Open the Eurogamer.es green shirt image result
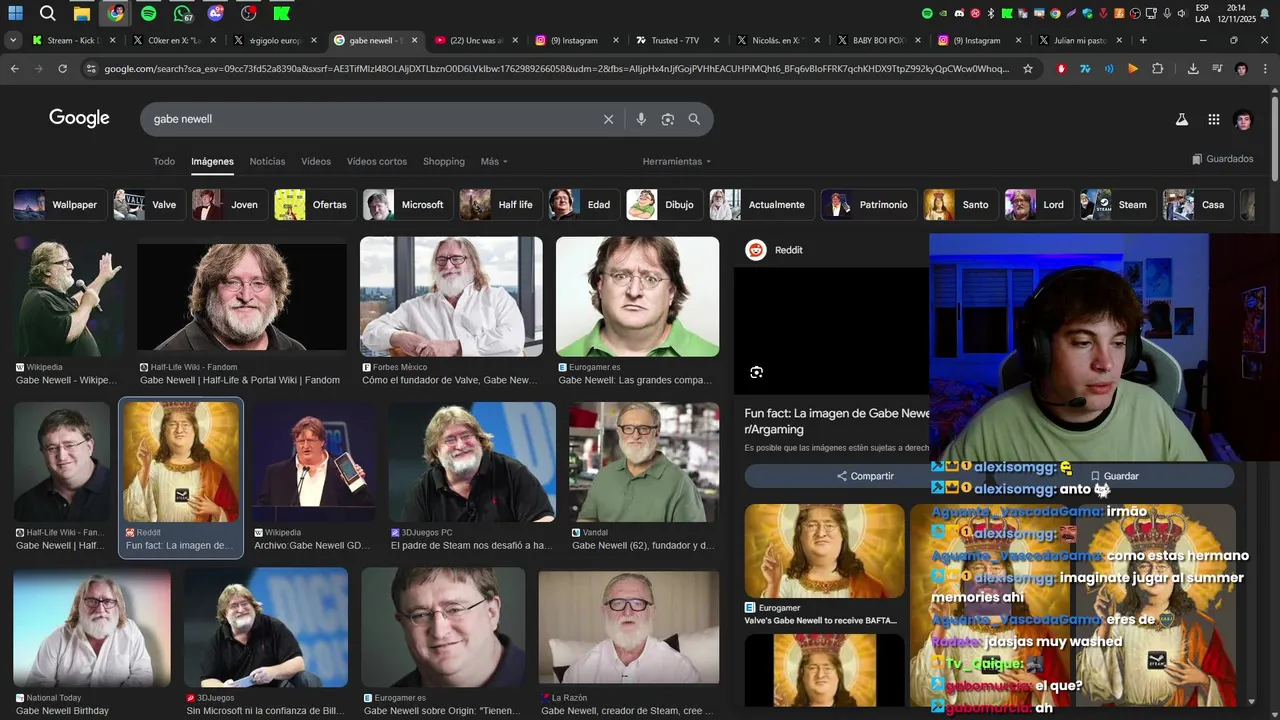Viewport: 1280px width, 720px height. (637, 296)
